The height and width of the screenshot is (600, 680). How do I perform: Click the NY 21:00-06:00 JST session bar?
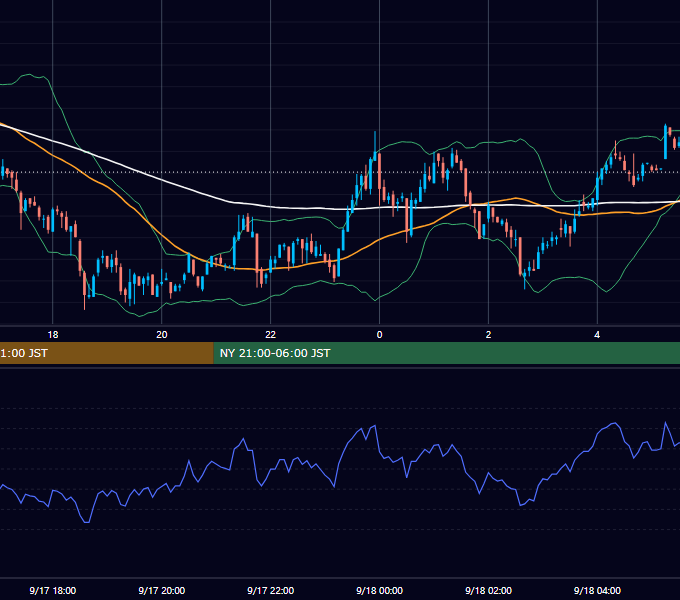coord(447,353)
